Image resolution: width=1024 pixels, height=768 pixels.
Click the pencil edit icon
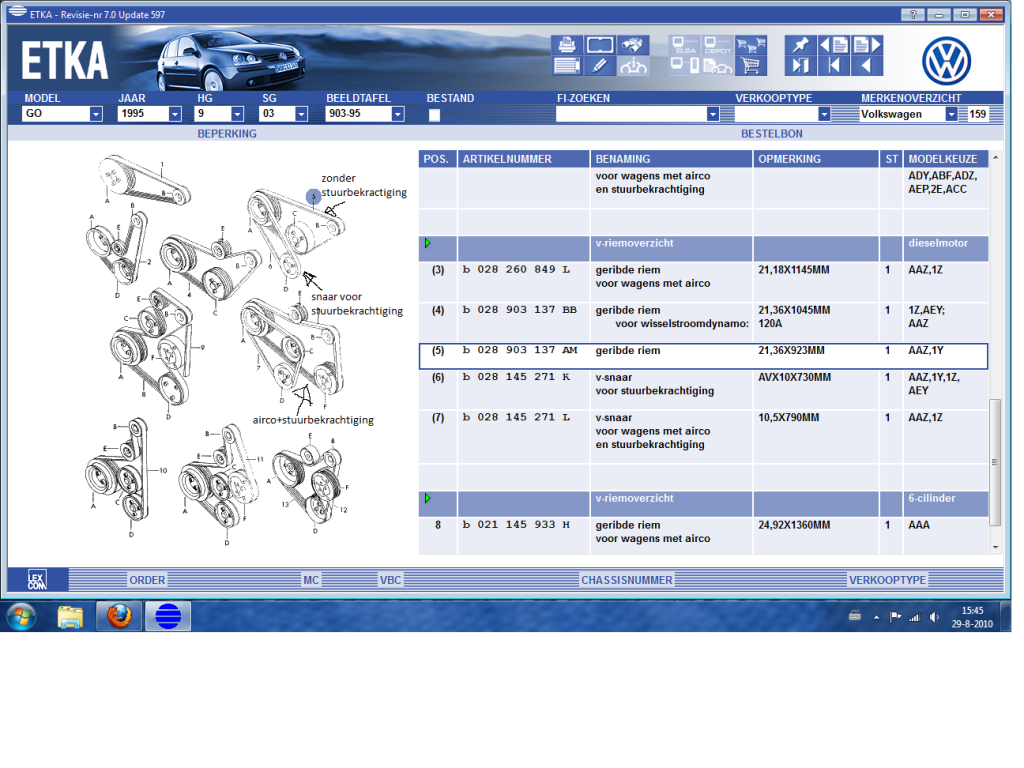click(600, 65)
